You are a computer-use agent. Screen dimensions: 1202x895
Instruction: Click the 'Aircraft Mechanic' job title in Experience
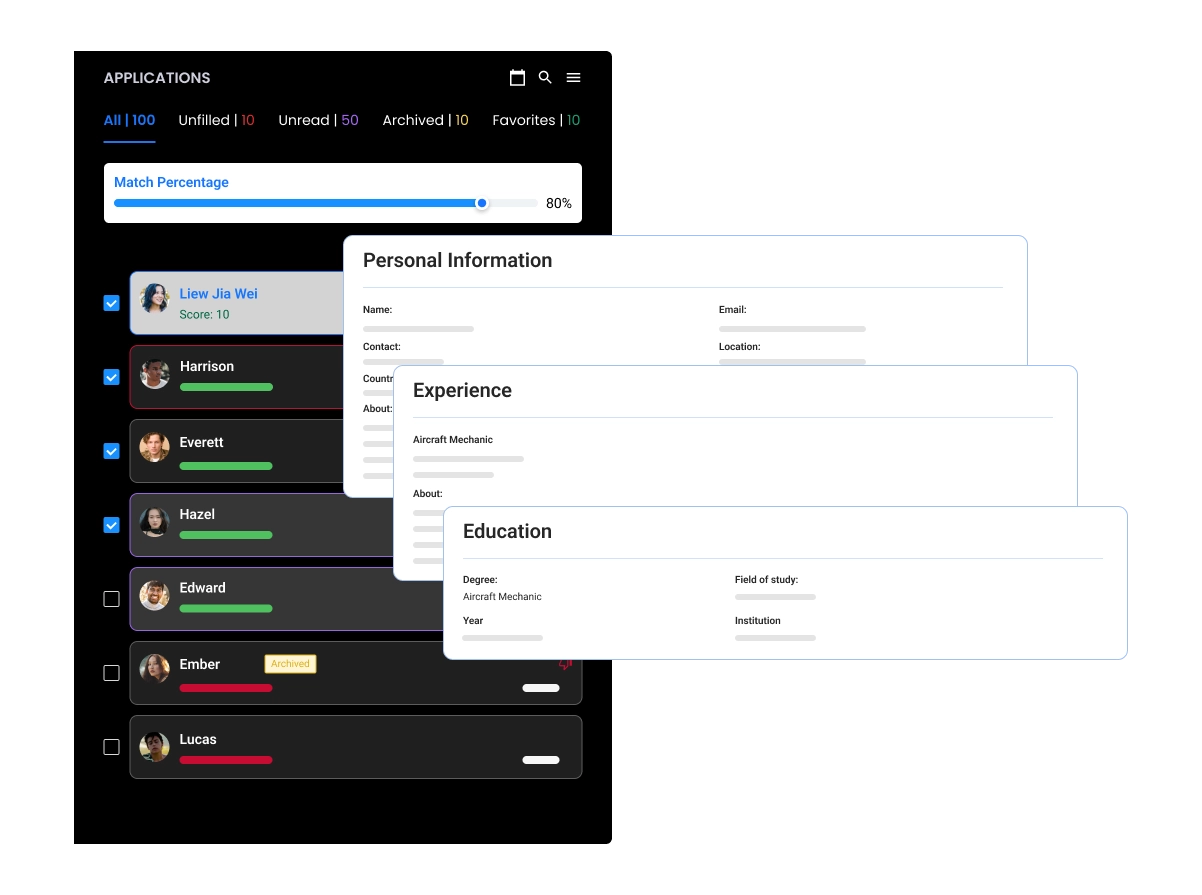click(x=453, y=440)
